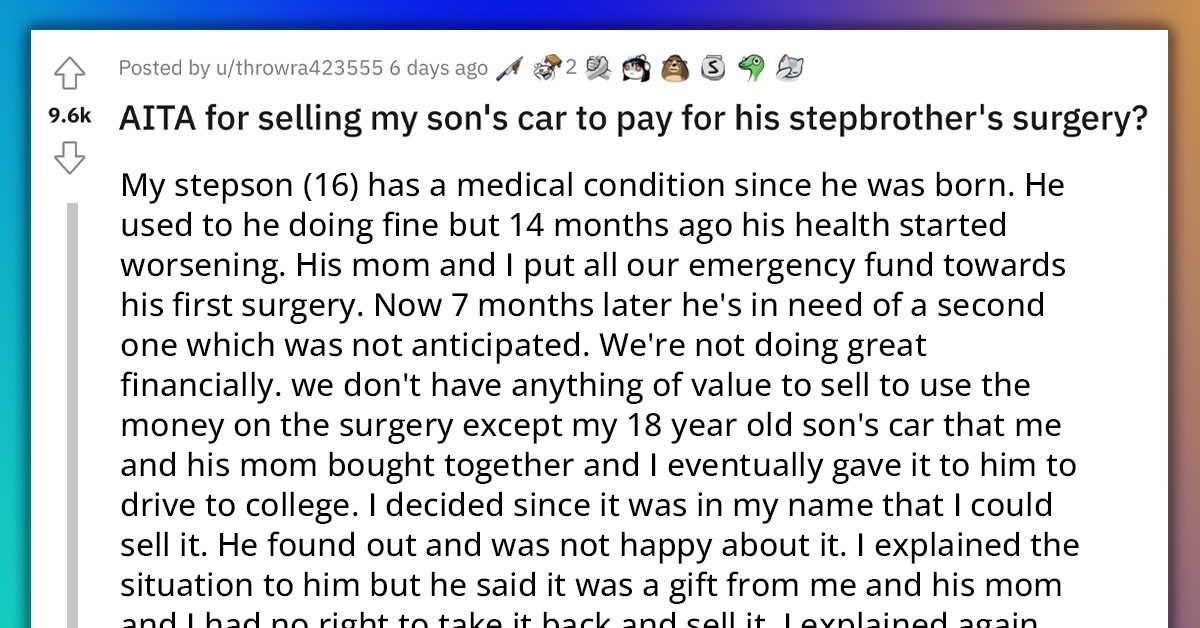1200x628 pixels.
Task: Click the silver 'S' award icon
Action: click(712, 68)
